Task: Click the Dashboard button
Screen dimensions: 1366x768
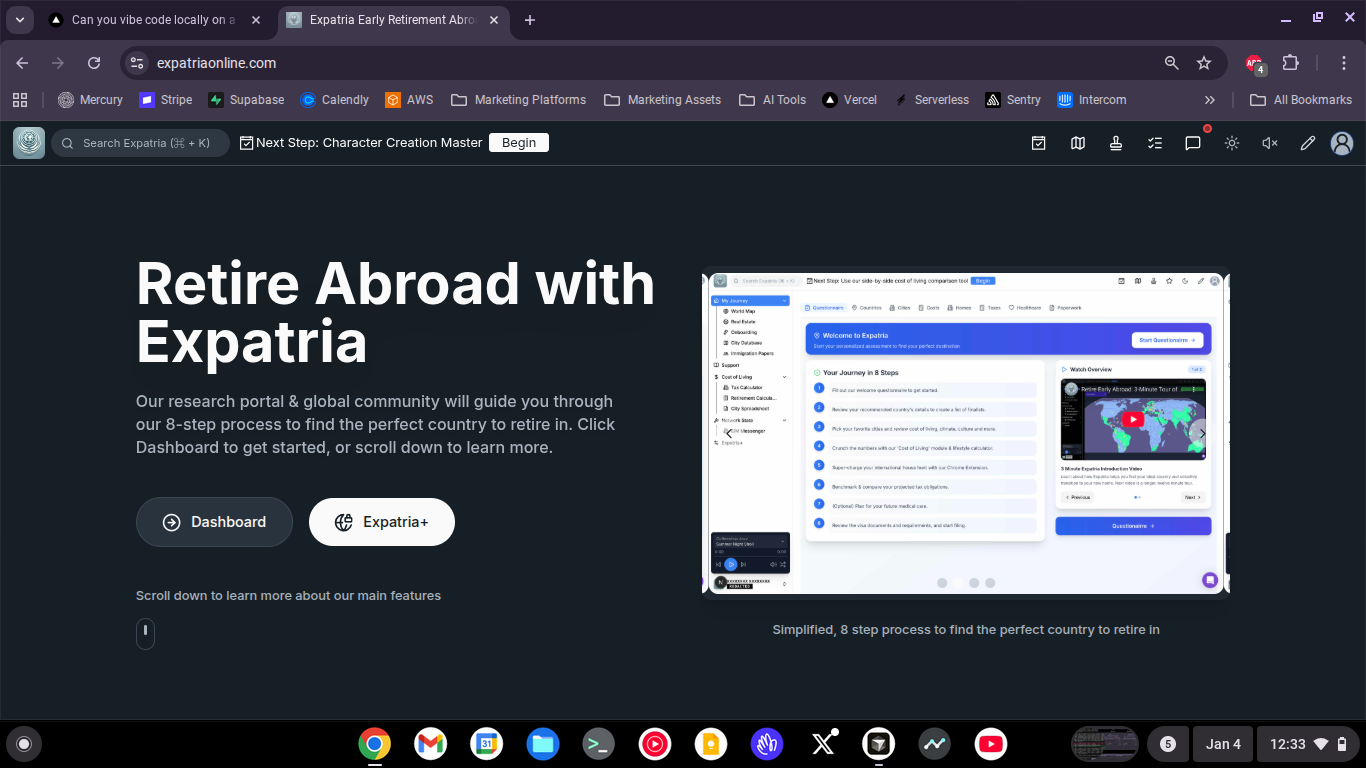Action: point(214,521)
